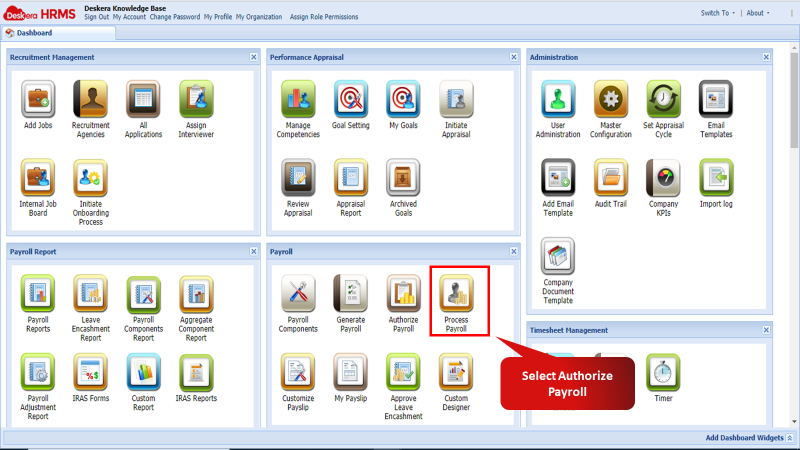Click the Sign Out link
This screenshot has height=450, width=800.
[96, 17]
